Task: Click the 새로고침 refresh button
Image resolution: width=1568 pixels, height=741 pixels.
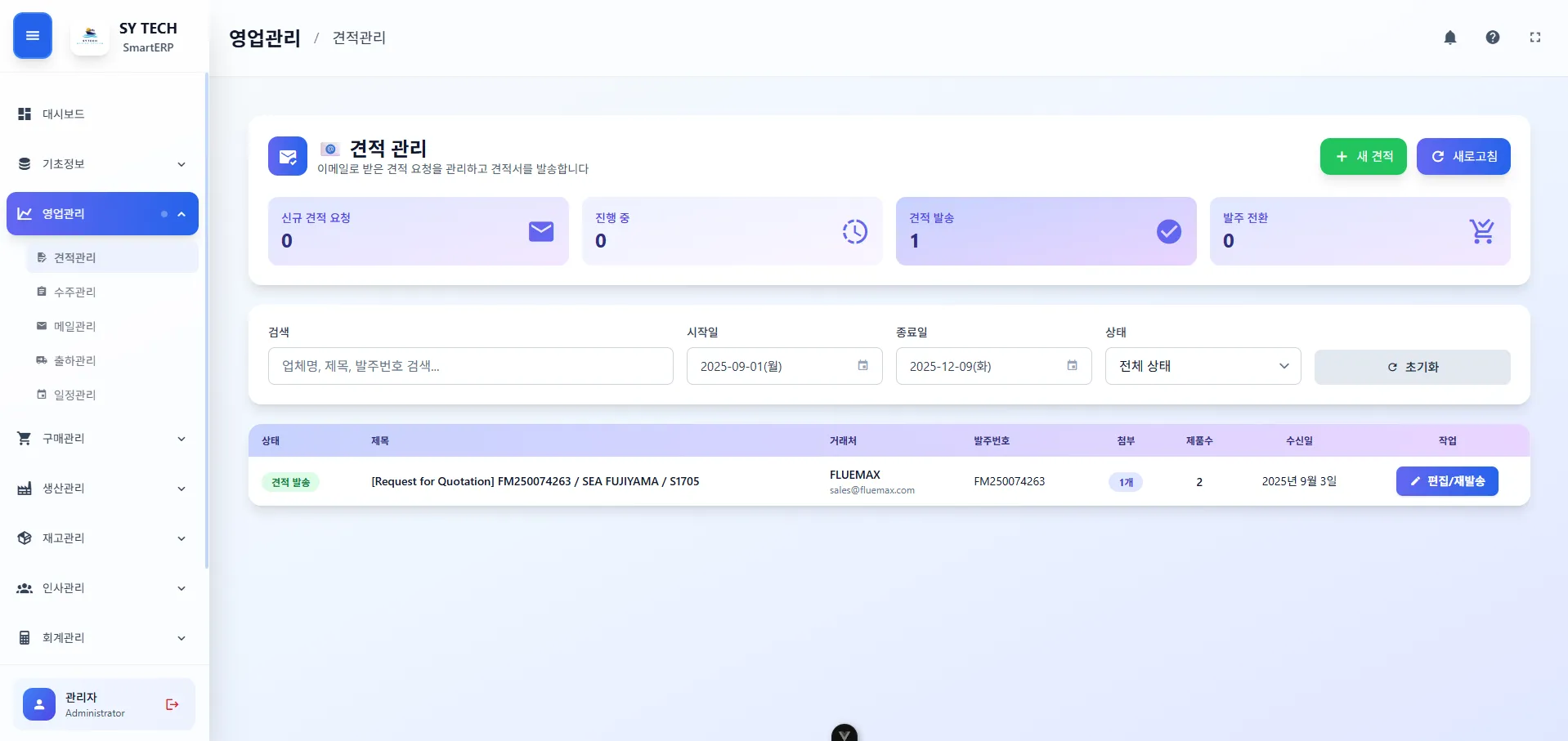Action: pyautogui.click(x=1463, y=156)
